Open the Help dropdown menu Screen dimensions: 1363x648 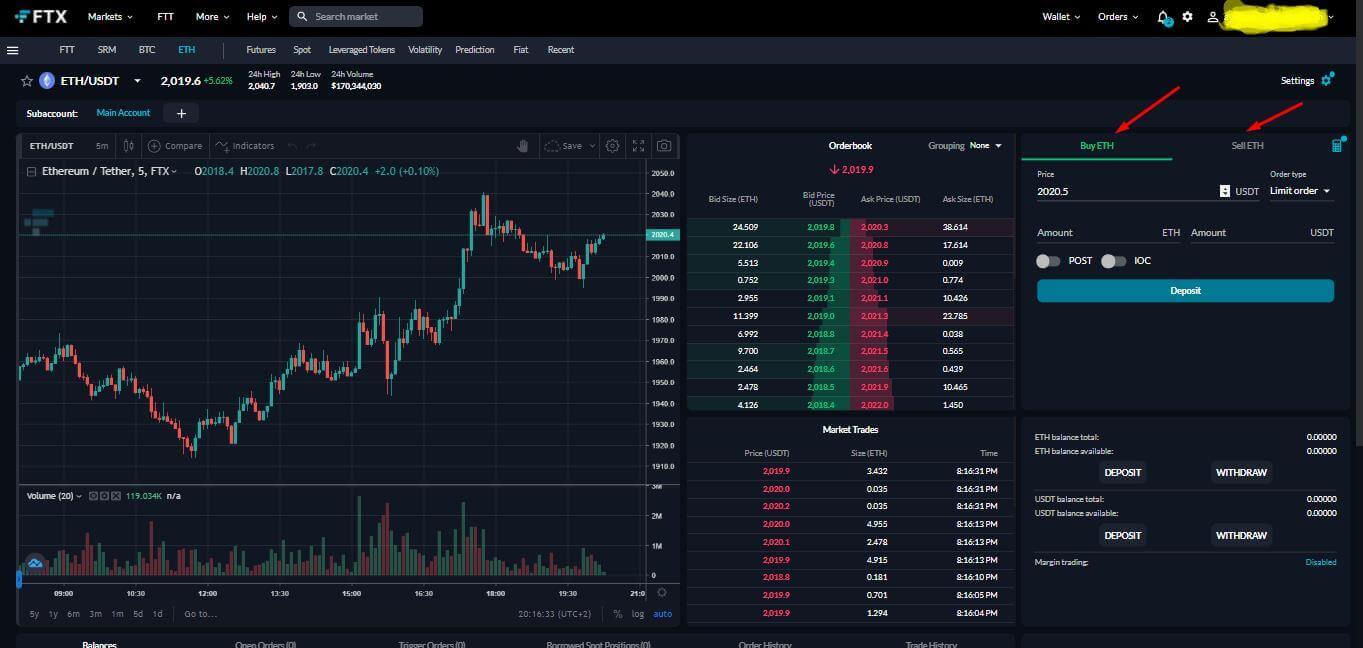(x=262, y=17)
